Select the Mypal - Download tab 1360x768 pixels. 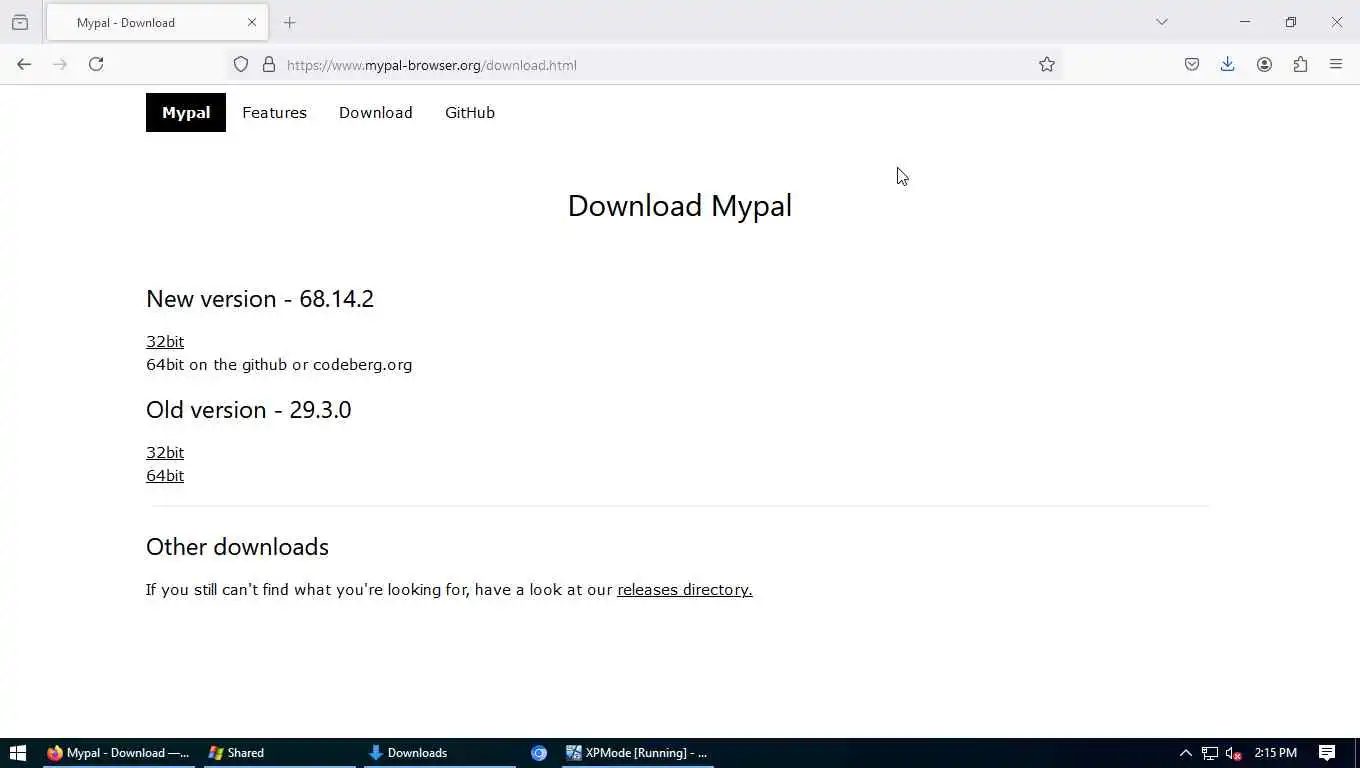pos(156,22)
